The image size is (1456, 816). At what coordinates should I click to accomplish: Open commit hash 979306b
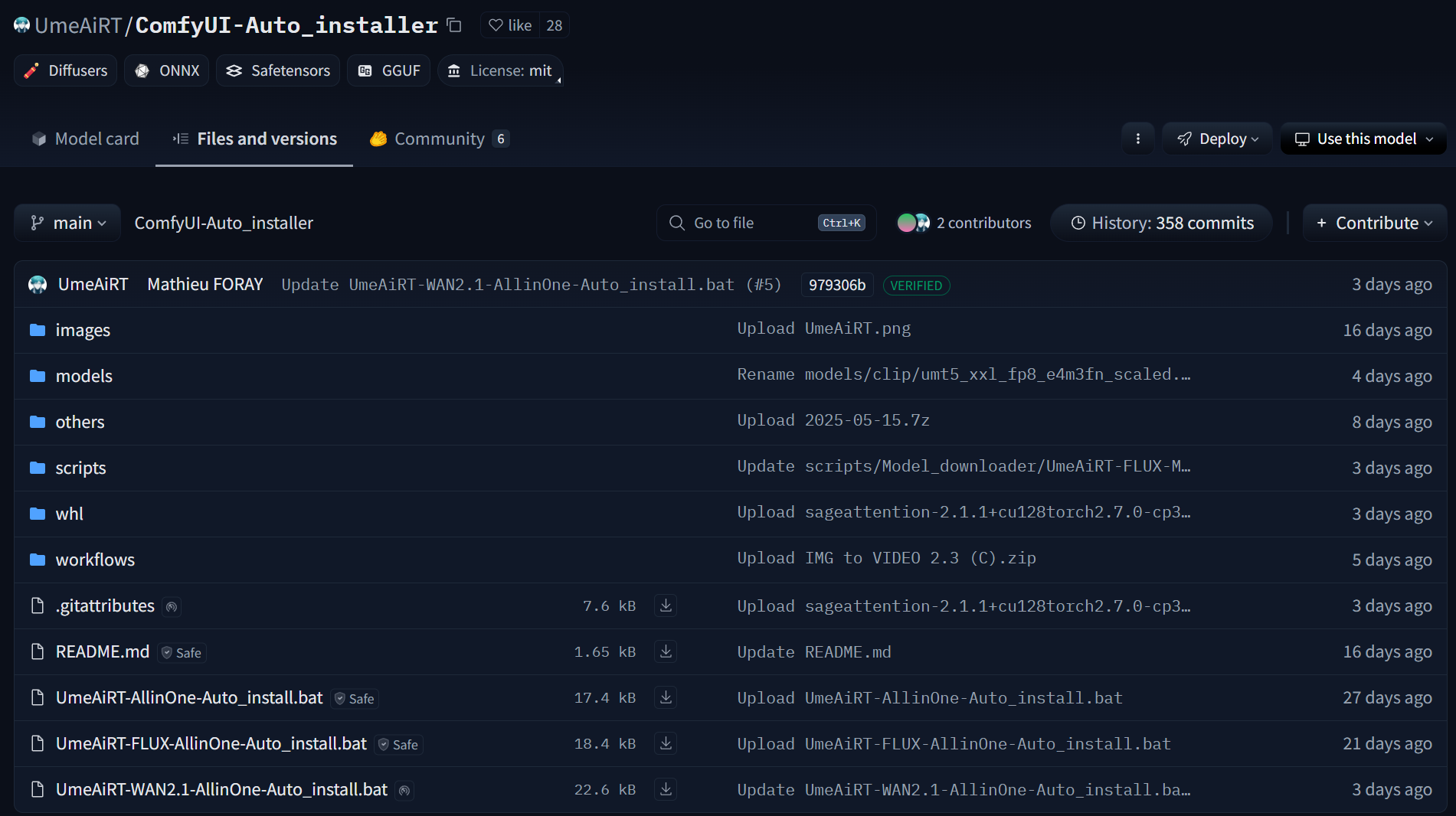point(837,285)
